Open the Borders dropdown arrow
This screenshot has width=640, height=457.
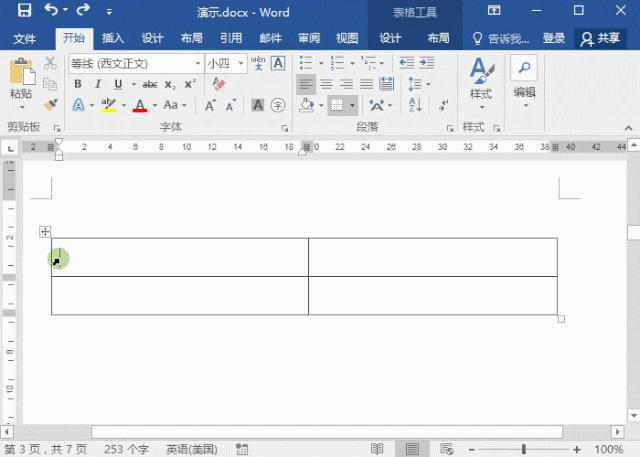(352, 106)
